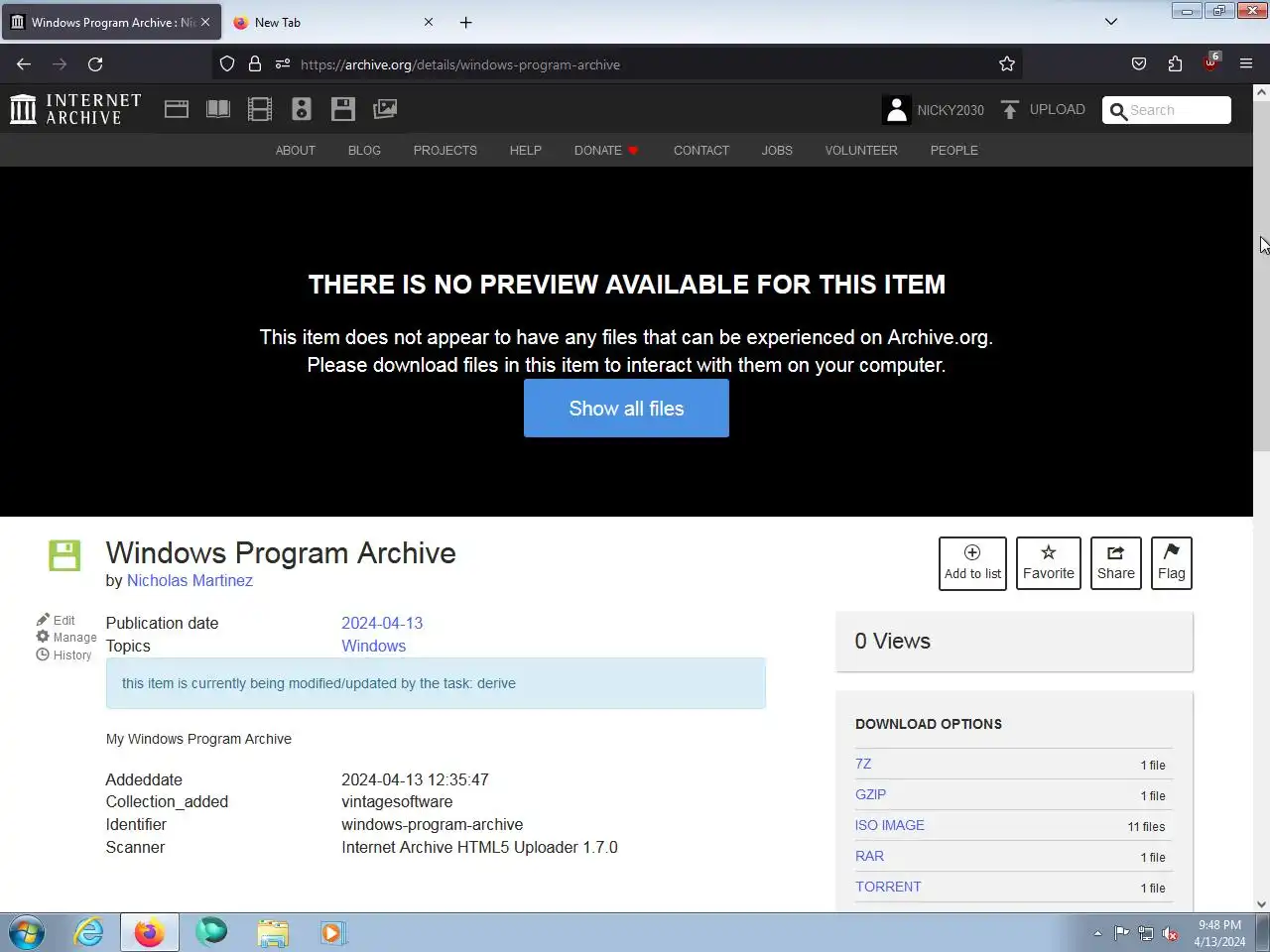1270x952 pixels.
Task: Focus the Archive search field
Action: [1167, 110]
